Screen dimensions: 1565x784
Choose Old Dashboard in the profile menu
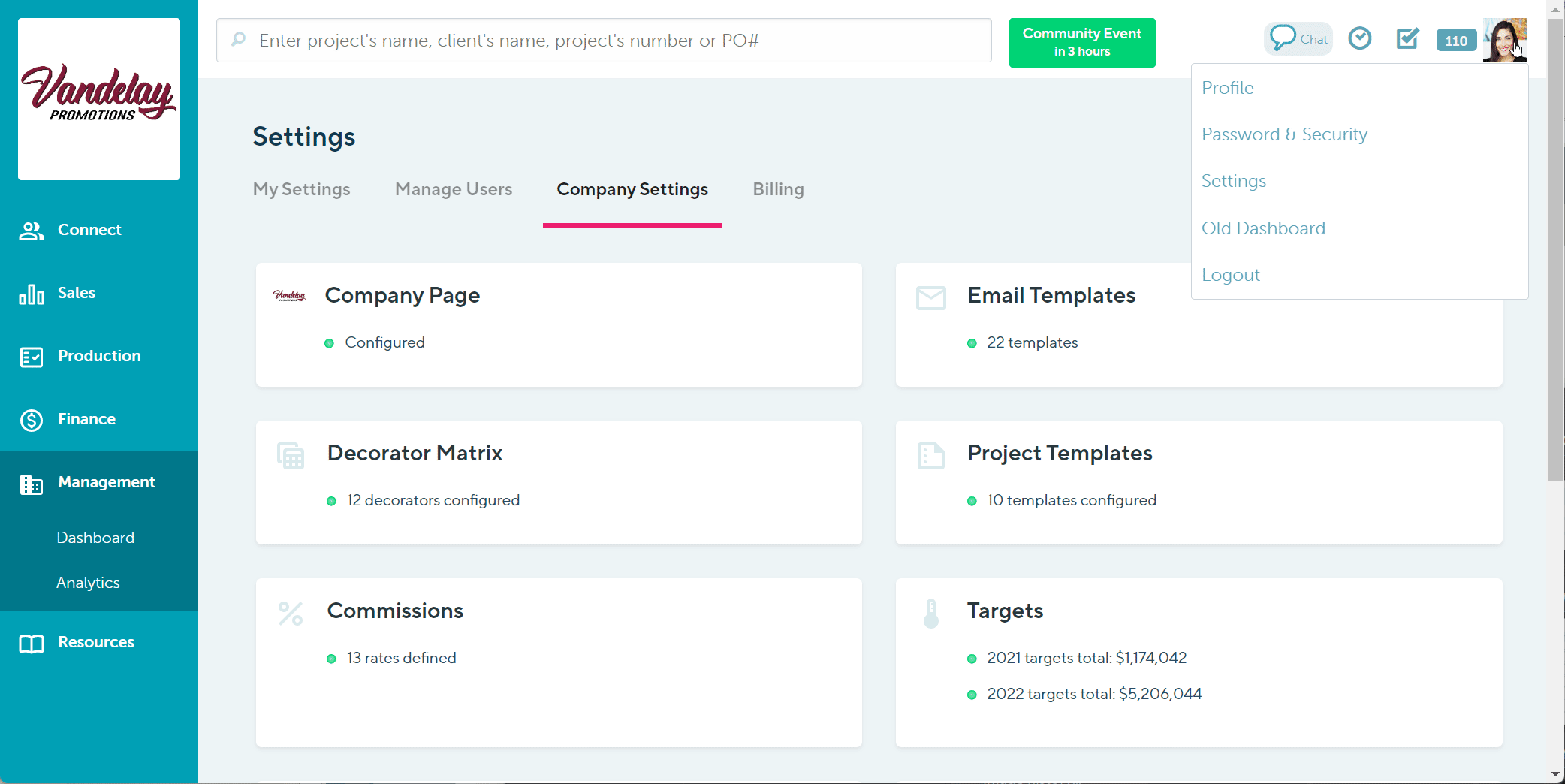(x=1264, y=228)
